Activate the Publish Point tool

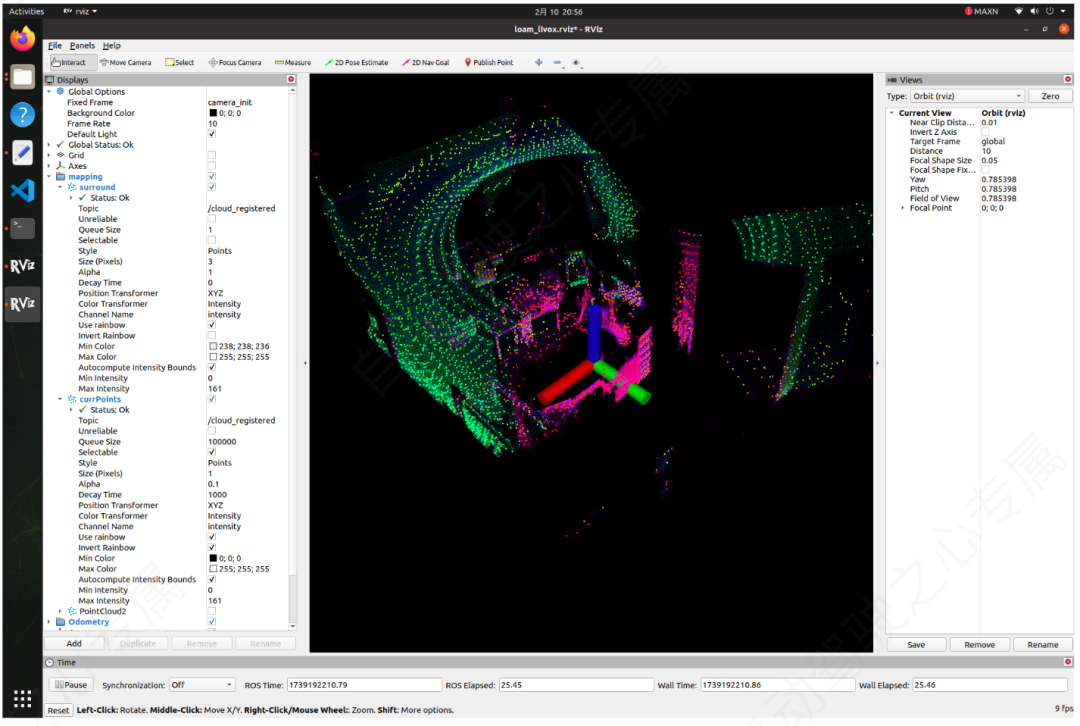point(489,62)
